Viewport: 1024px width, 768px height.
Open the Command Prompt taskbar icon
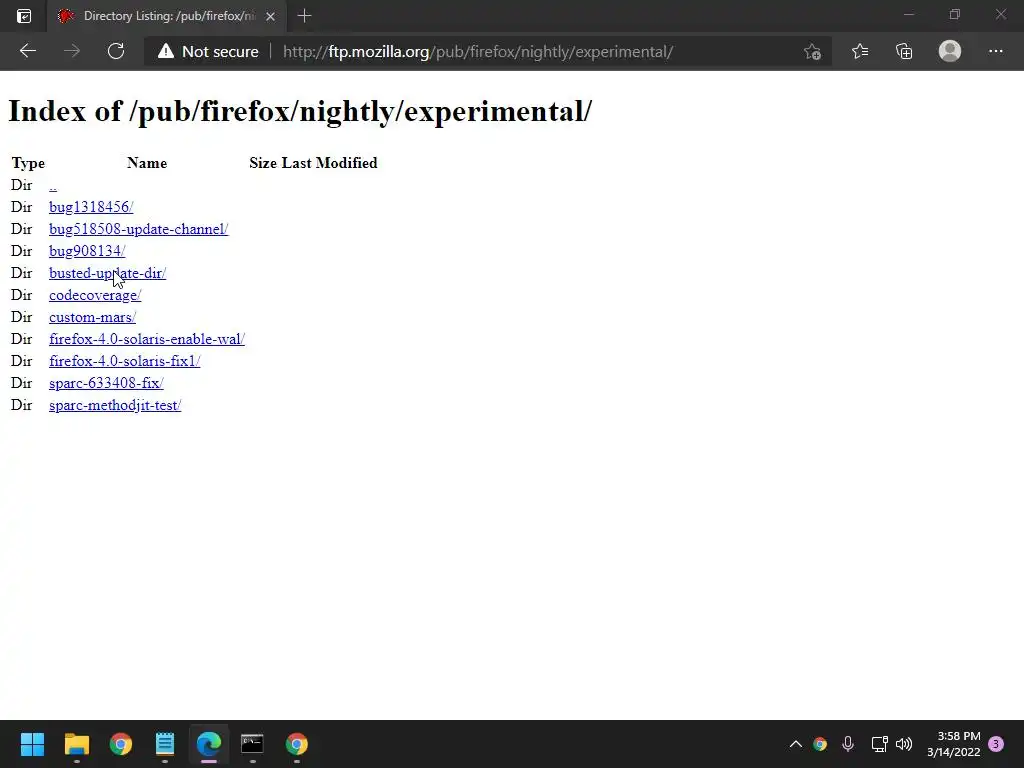252,744
